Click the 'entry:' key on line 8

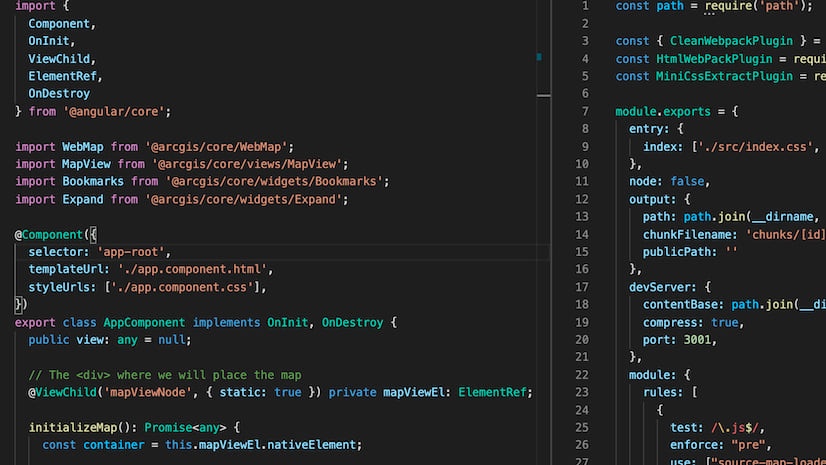tap(649, 129)
